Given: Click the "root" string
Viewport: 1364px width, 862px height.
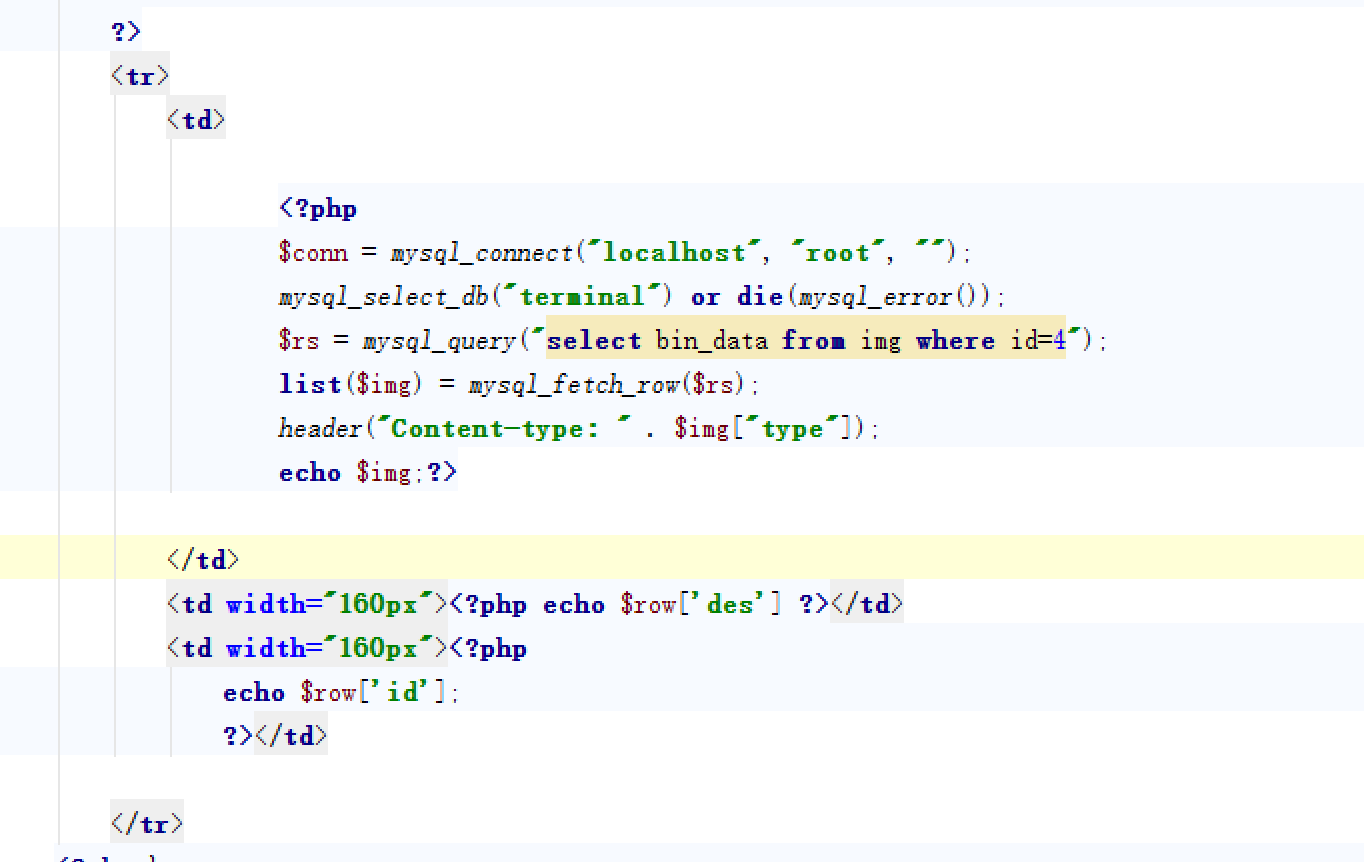Looking at the screenshot, I should tap(837, 253).
